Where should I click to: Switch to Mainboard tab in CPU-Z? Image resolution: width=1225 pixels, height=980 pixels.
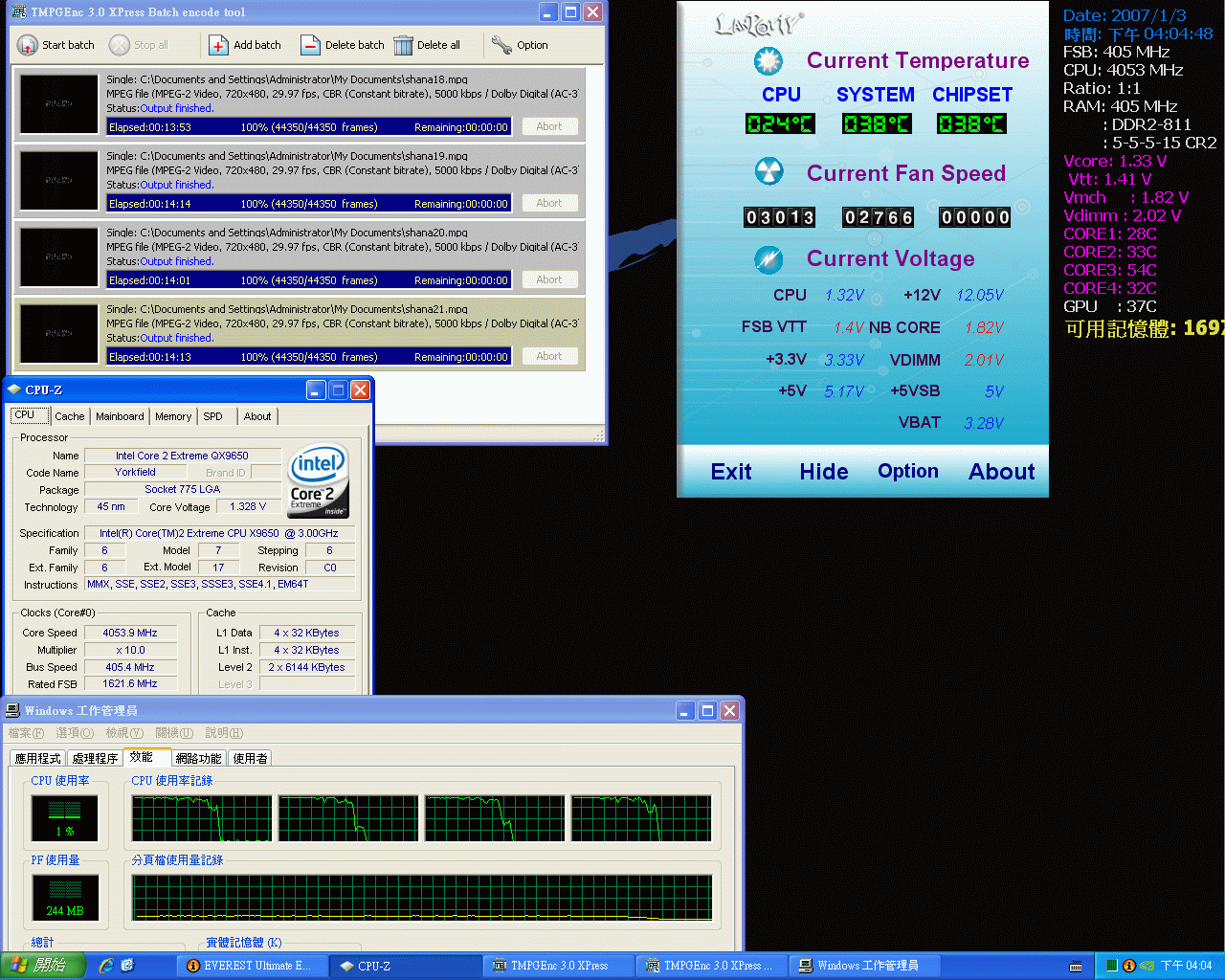[120, 416]
